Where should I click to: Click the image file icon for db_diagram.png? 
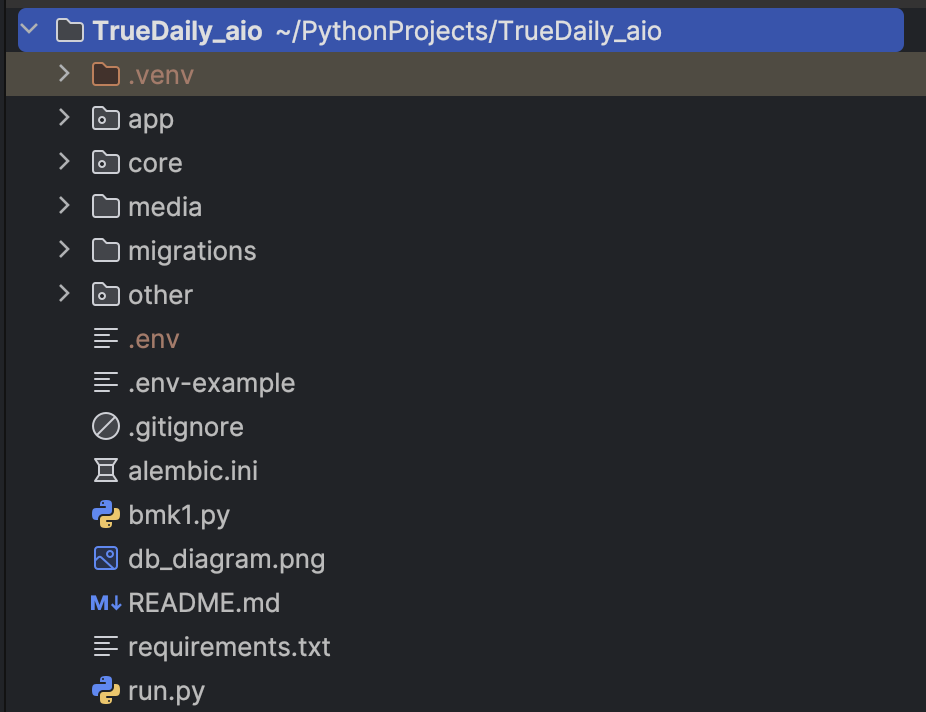click(x=105, y=559)
